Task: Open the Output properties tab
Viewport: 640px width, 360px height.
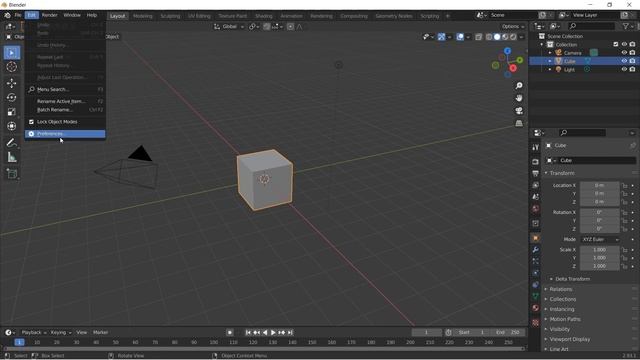Action: point(536,173)
